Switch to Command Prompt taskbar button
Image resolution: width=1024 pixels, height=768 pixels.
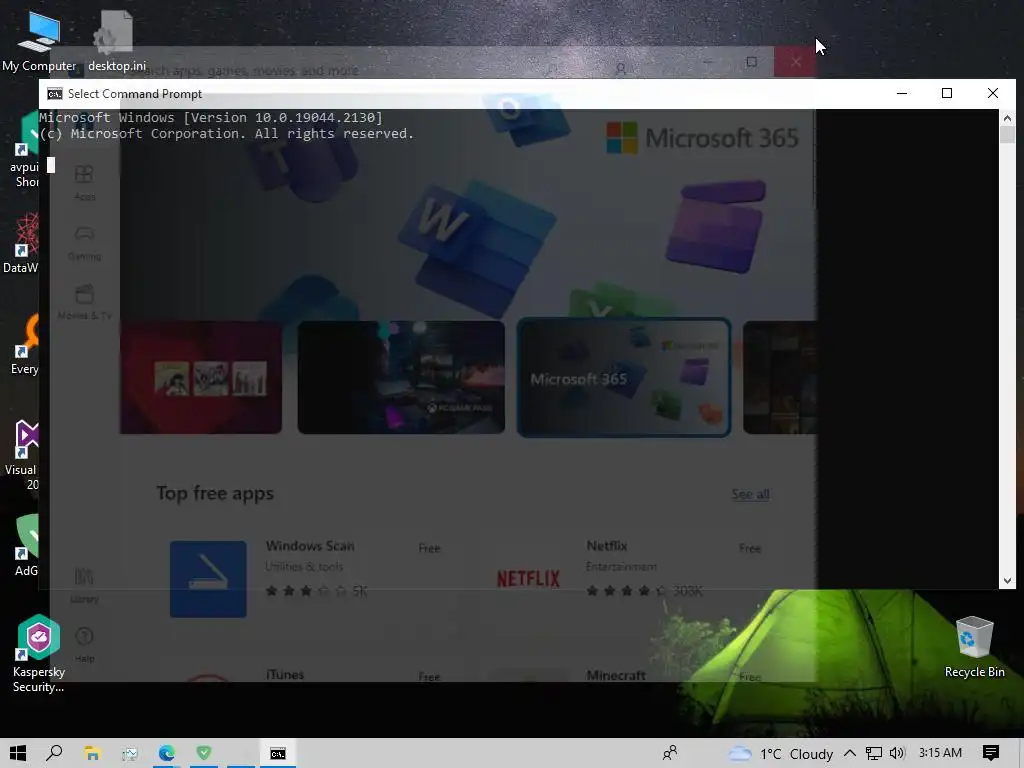pyautogui.click(x=278, y=753)
